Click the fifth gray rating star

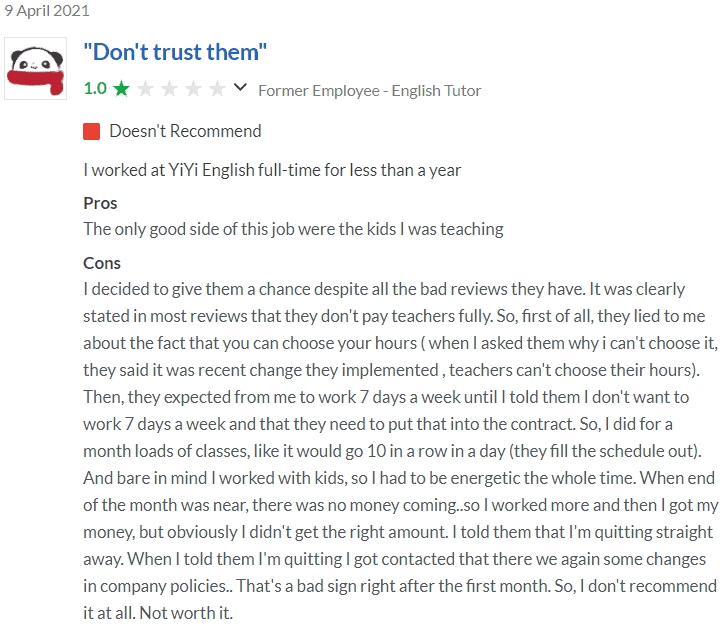[x=217, y=89]
